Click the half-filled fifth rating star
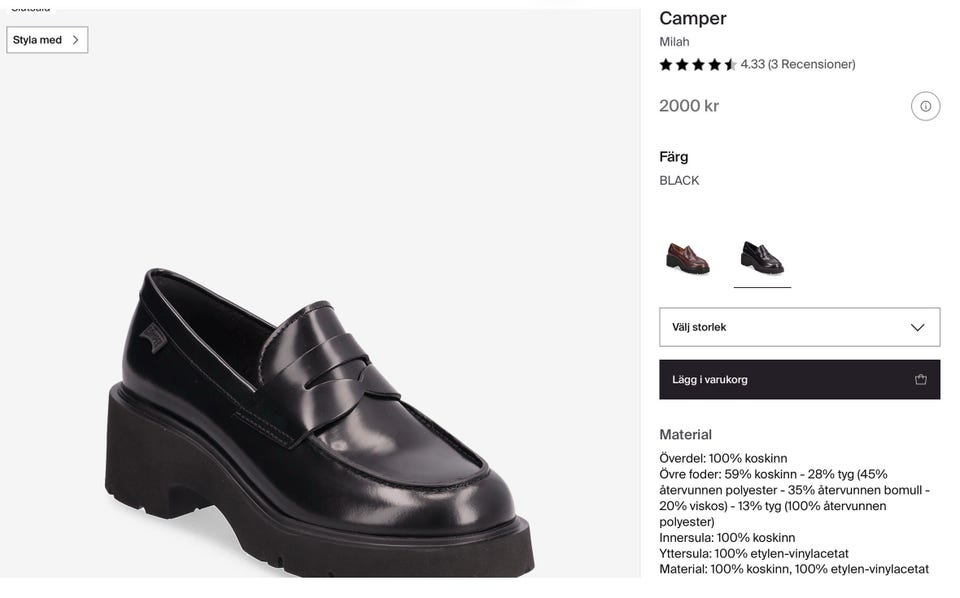 [730, 65]
